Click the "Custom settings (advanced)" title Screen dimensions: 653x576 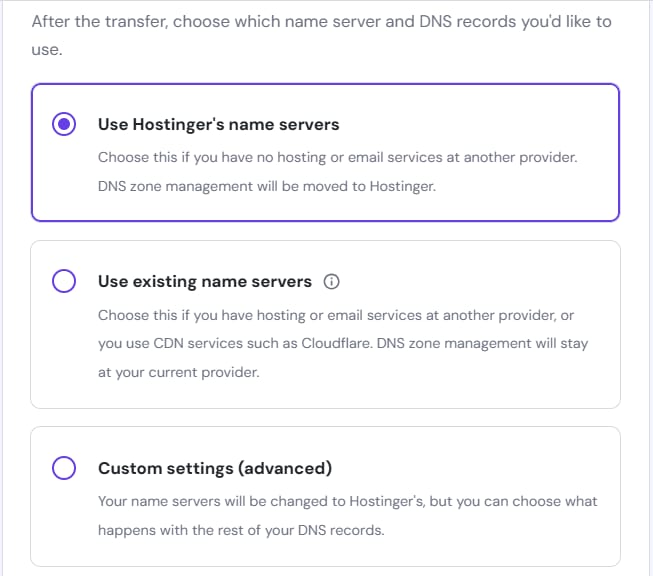tap(214, 468)
